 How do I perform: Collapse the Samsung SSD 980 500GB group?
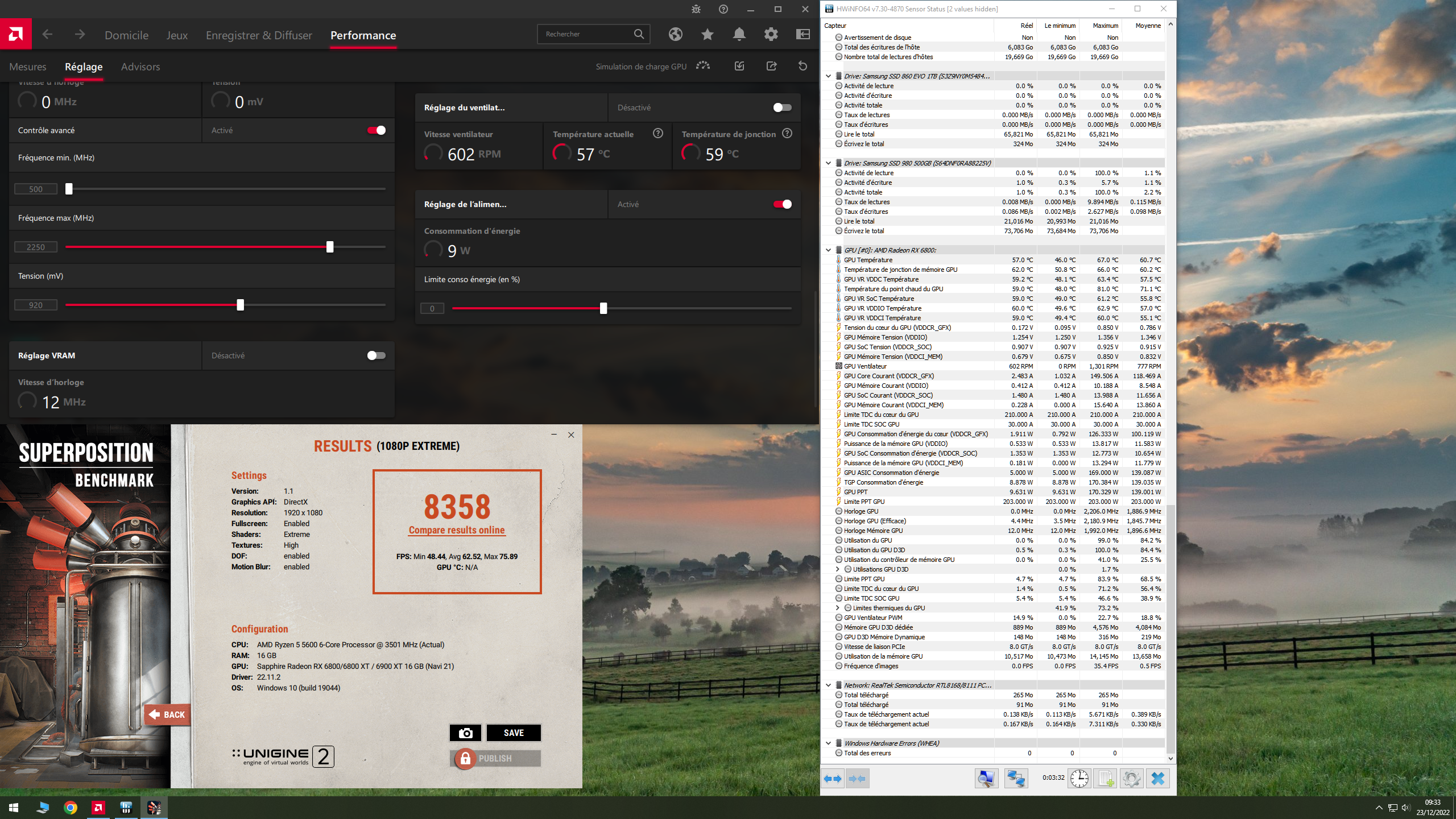[x=829, y=163]
